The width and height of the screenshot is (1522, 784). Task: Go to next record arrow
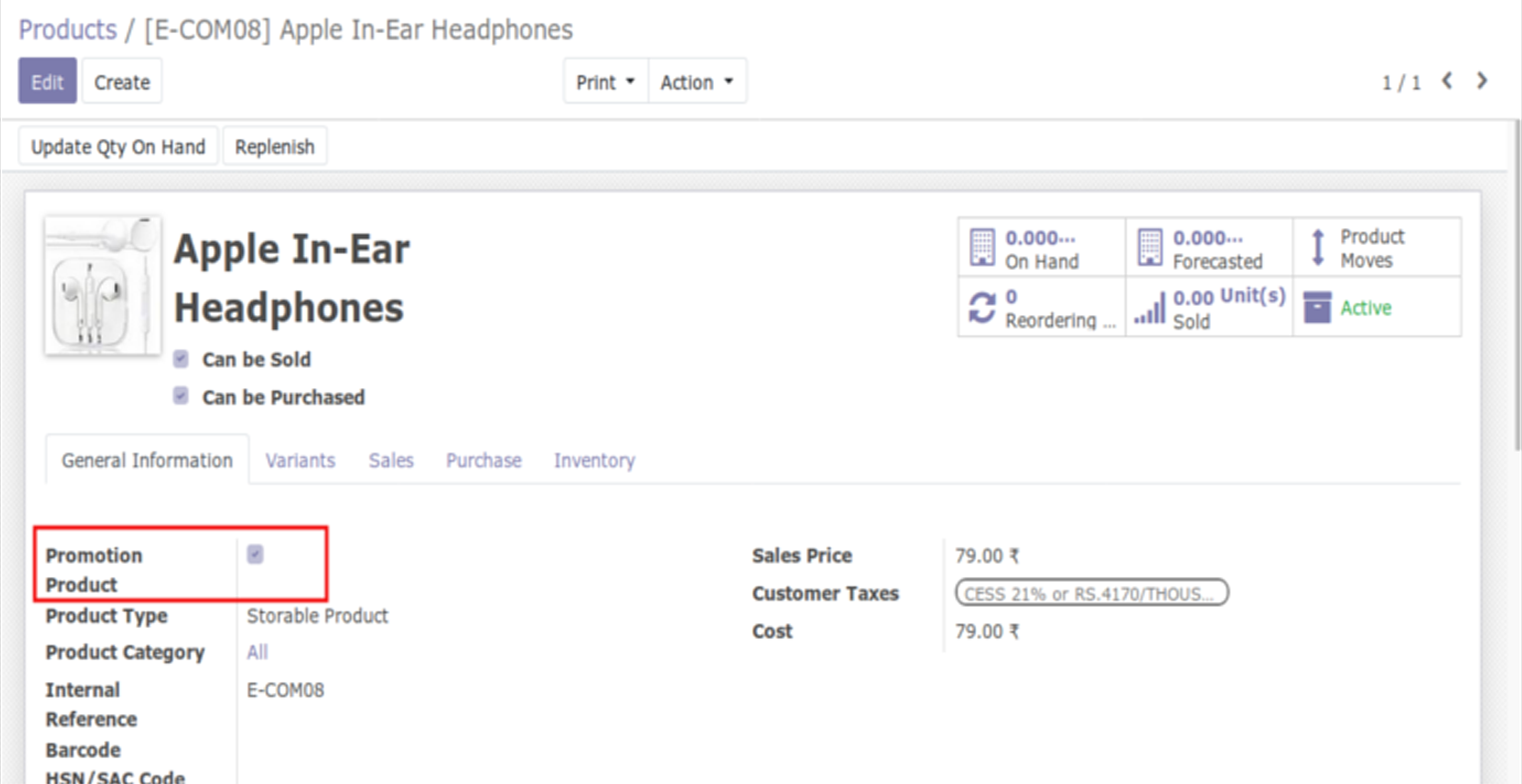(1482, 81)
